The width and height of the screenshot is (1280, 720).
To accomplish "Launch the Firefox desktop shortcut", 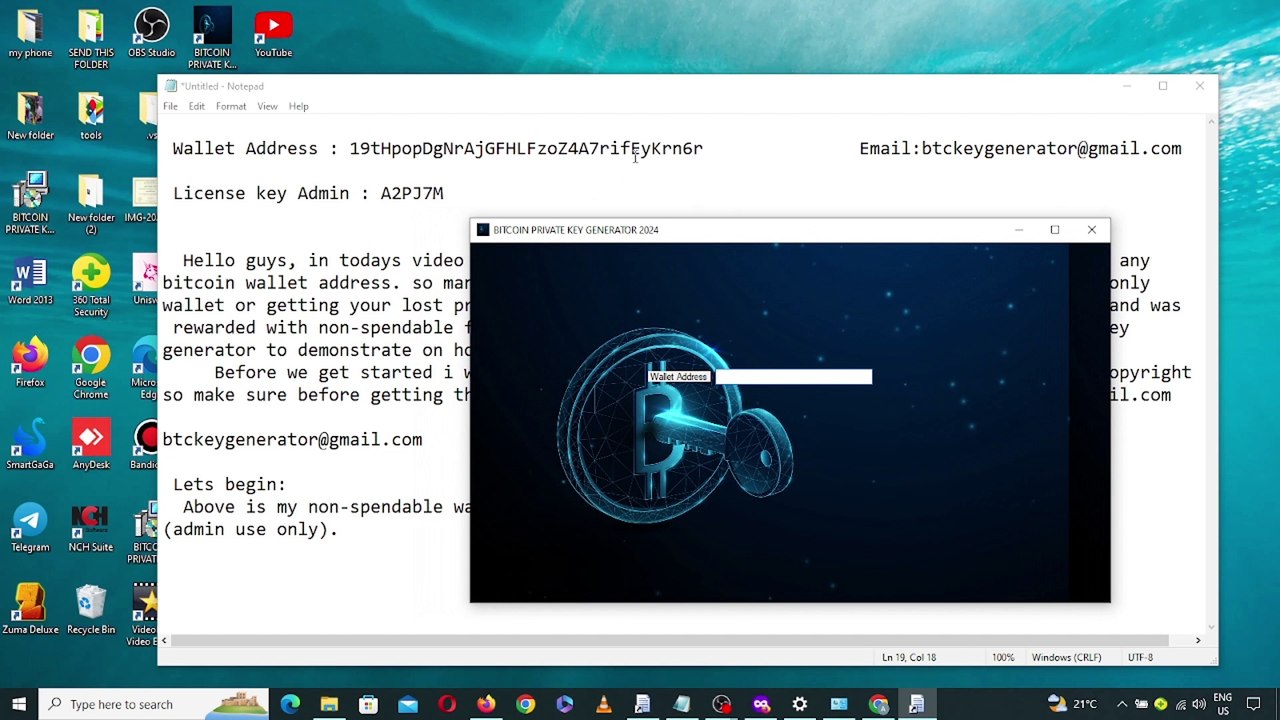I will click(x=30, y=363).
